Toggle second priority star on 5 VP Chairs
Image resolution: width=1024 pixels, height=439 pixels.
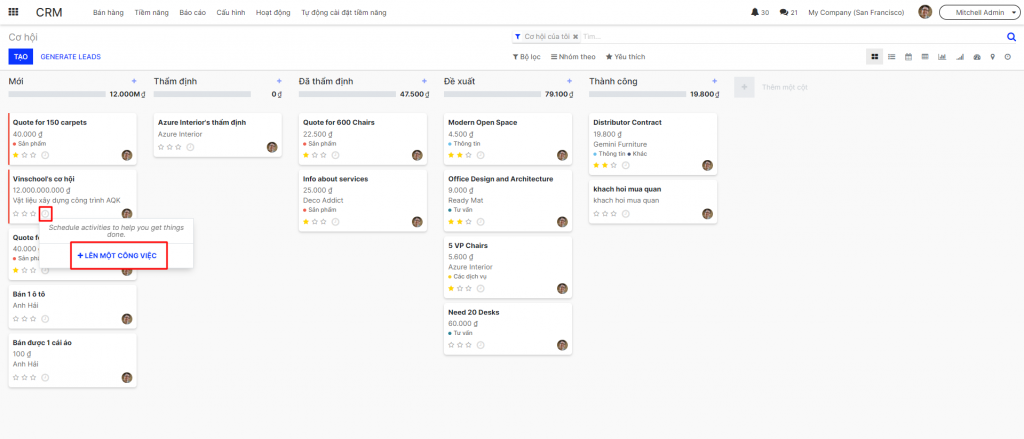pyautogui.click(x=460, y=288)
